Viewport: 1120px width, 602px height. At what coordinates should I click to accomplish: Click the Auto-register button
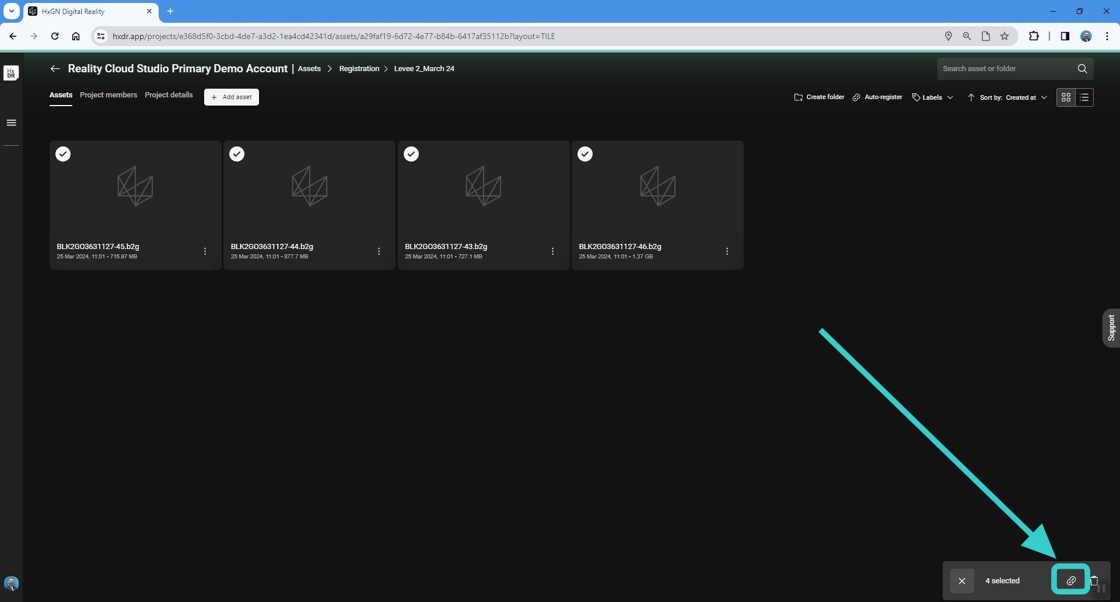tap(877, 97)
